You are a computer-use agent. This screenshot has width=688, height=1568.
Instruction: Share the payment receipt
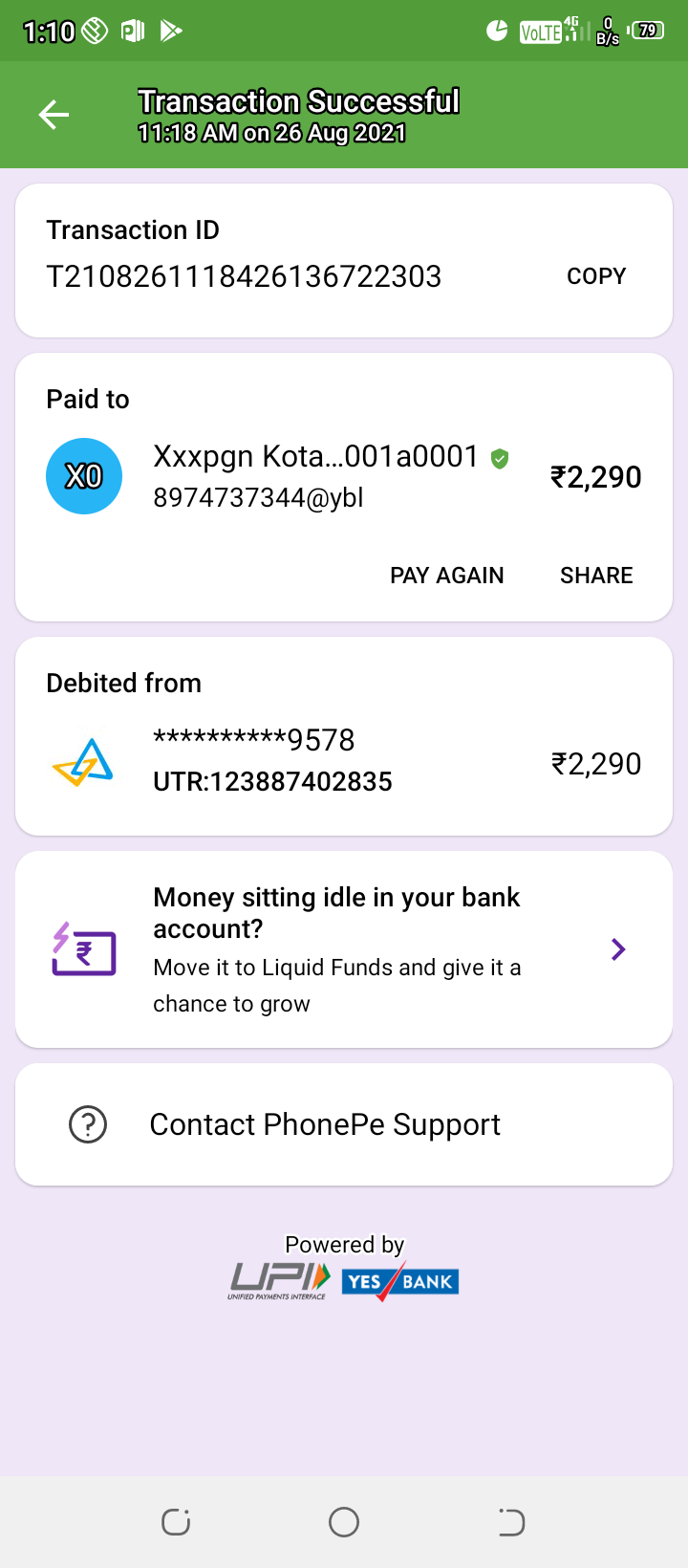coord(596,576)
